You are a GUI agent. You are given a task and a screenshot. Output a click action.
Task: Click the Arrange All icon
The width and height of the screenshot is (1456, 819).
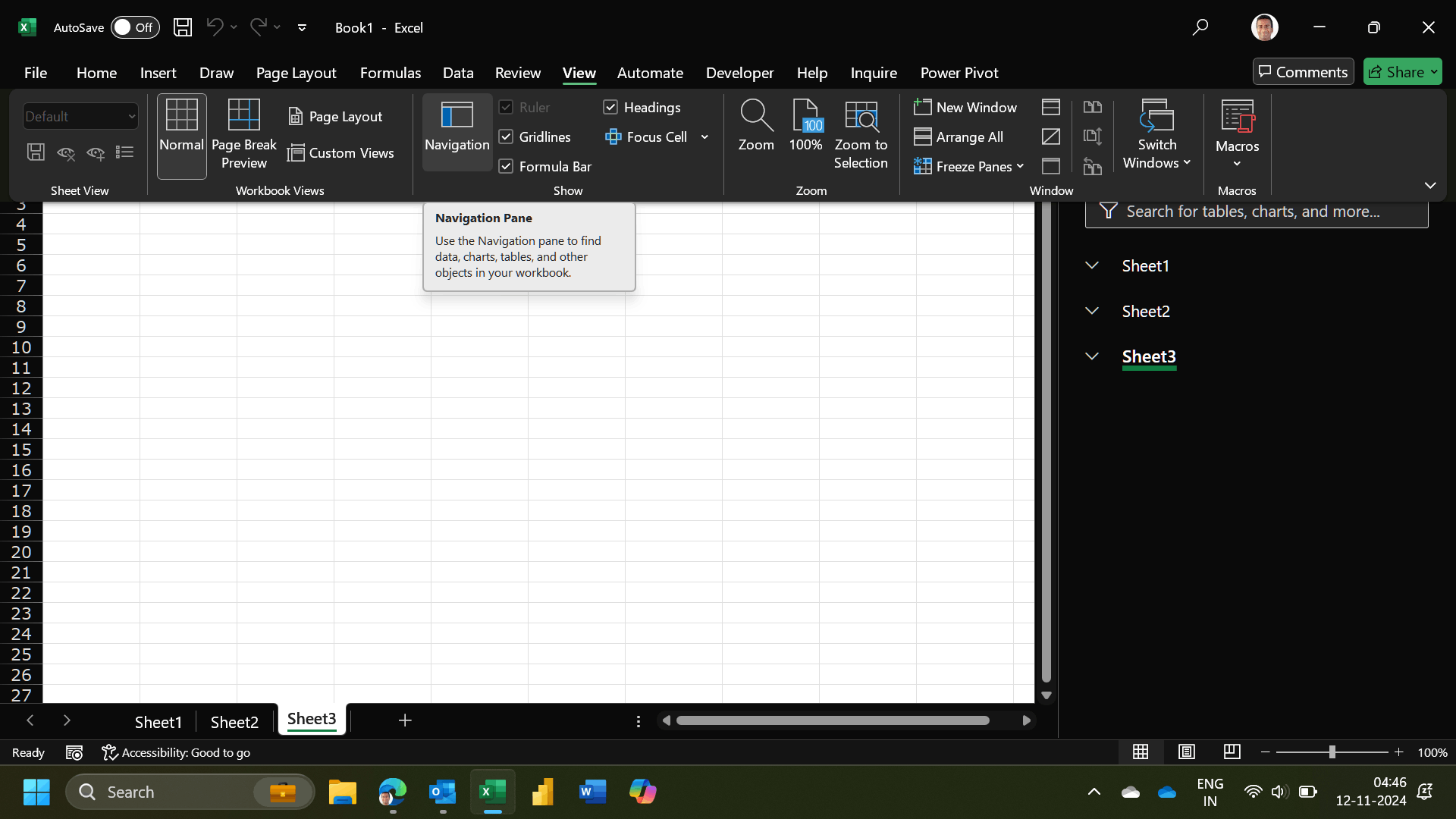point(922,136)
